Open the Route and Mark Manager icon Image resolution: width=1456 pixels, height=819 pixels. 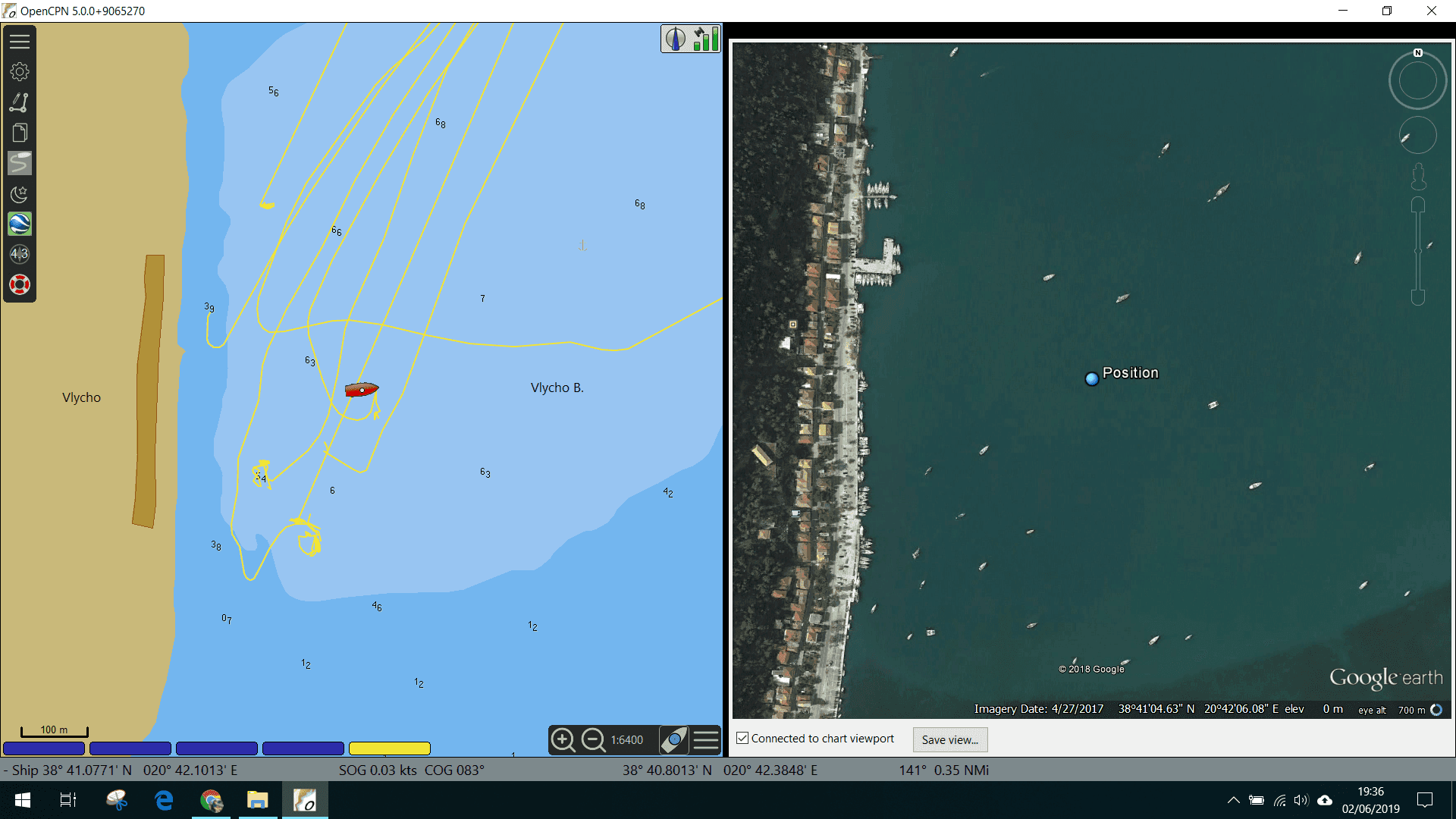point(20,132)
